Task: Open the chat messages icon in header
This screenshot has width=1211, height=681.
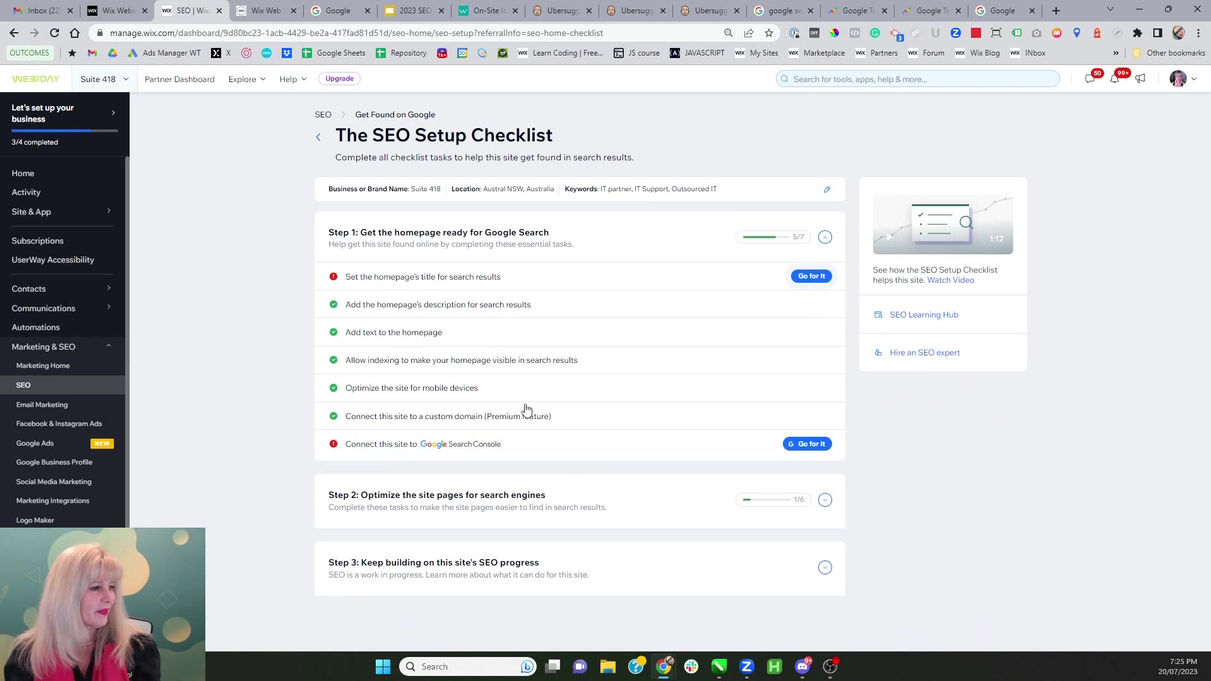Action: pos(1091,79)
